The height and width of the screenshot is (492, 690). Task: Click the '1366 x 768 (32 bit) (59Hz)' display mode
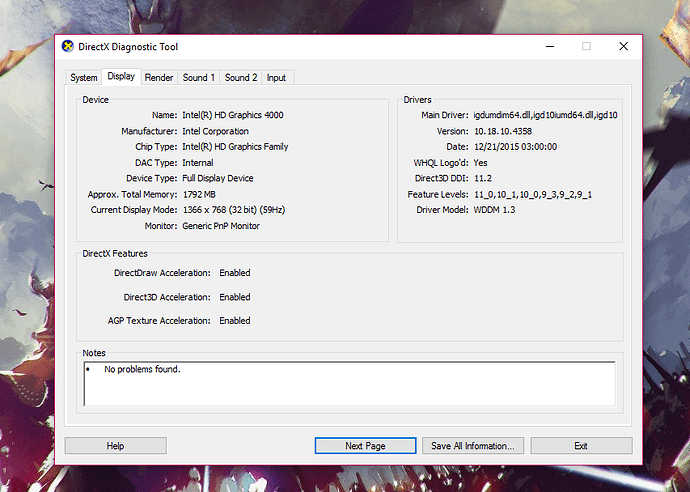click(x=234, y=210)
